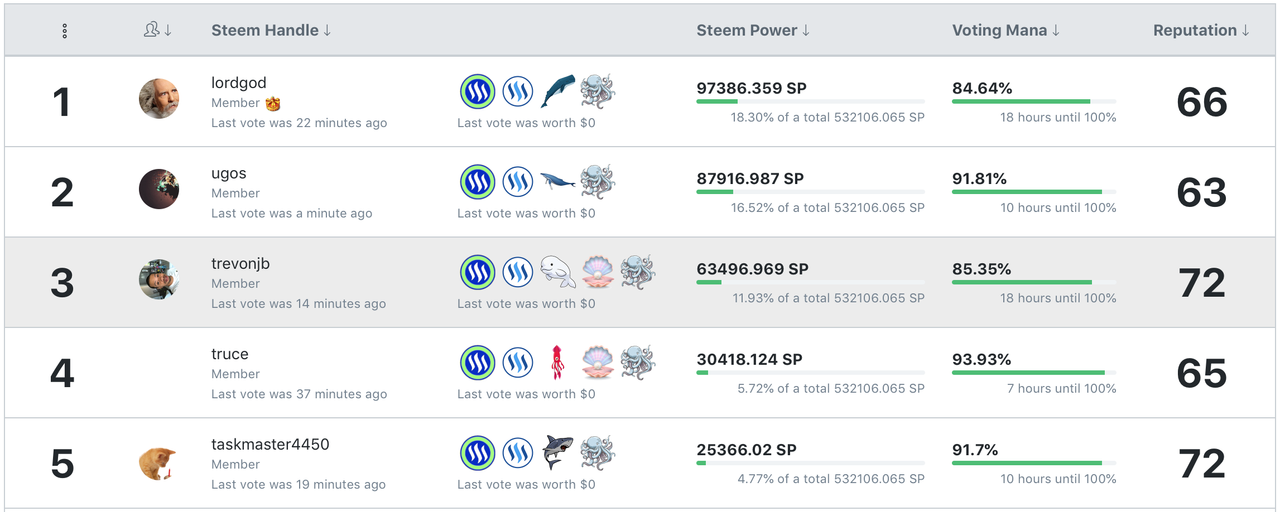Viewport: 1280px width, 512px height.
Task: Open trevonjb's profile link
Action: (x=240, y=264)
